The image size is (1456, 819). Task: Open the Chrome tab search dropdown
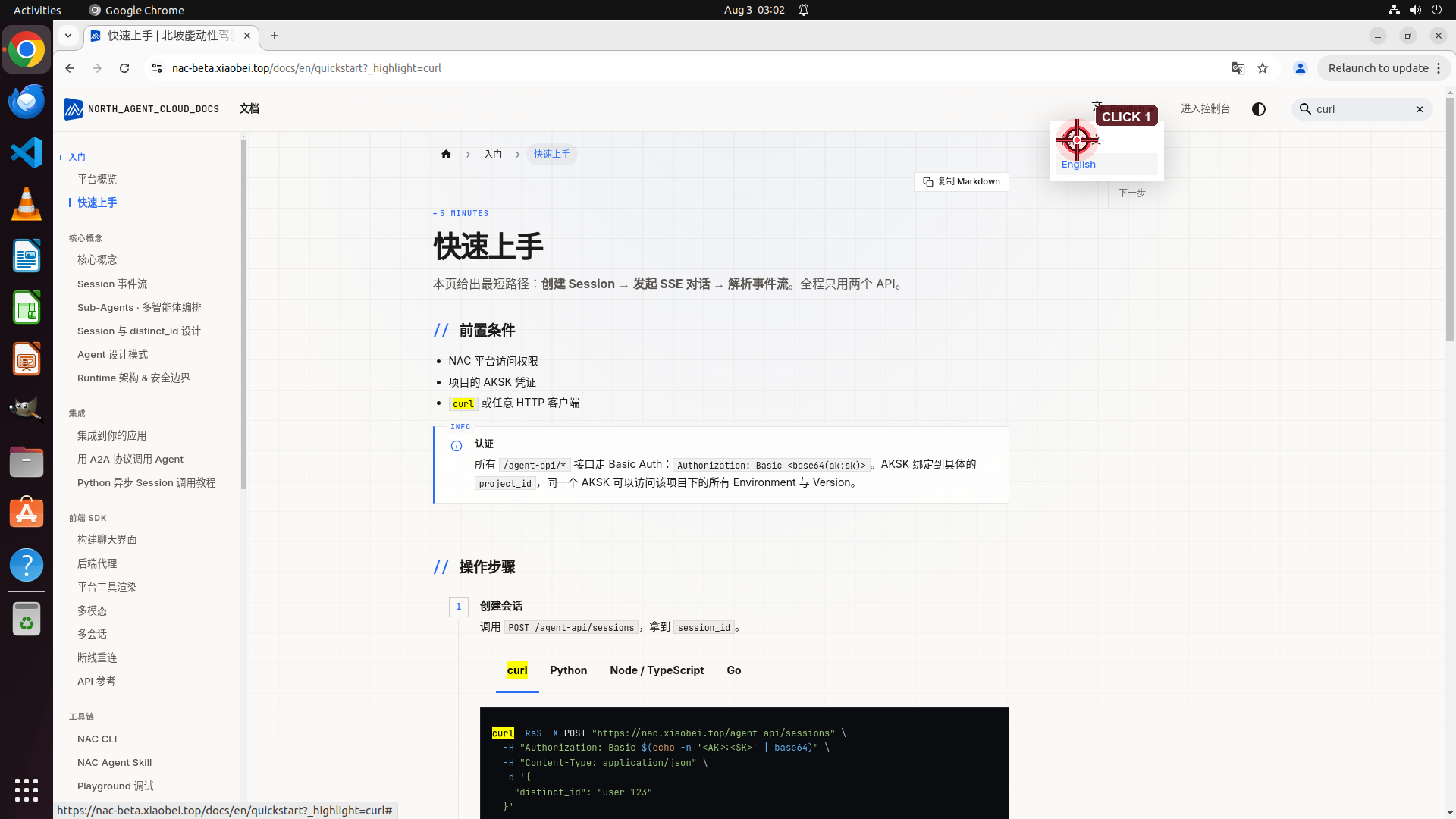pyautogui.click(x=68, y=36)
